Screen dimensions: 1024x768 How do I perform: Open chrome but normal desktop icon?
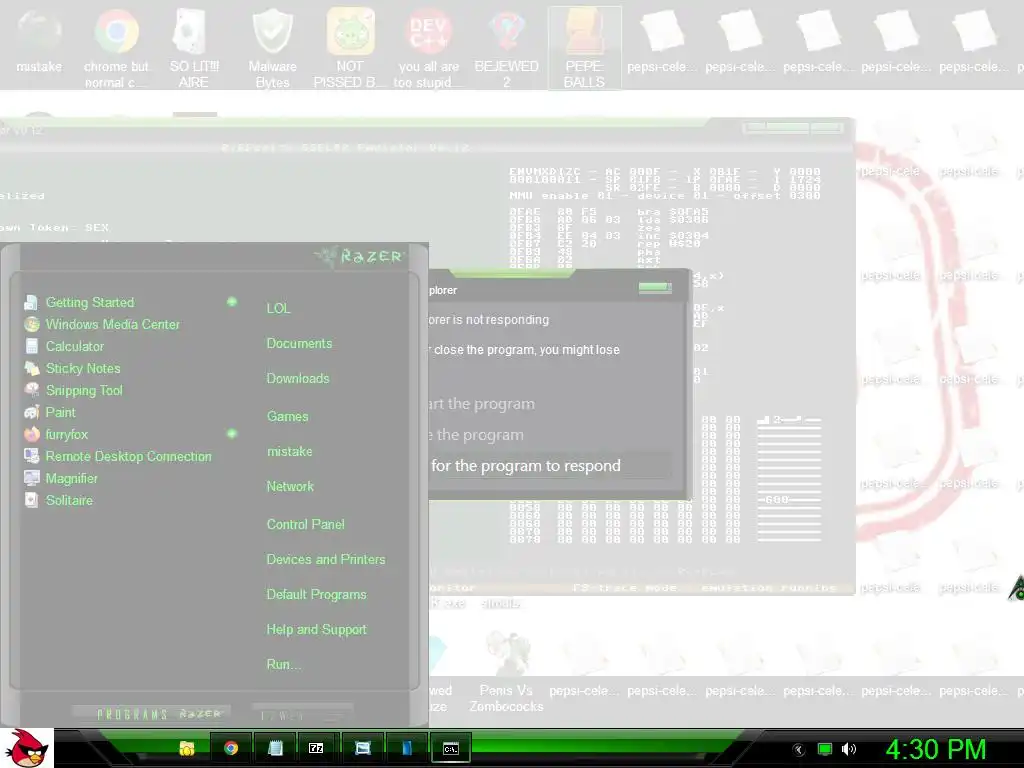pos(117,47)
